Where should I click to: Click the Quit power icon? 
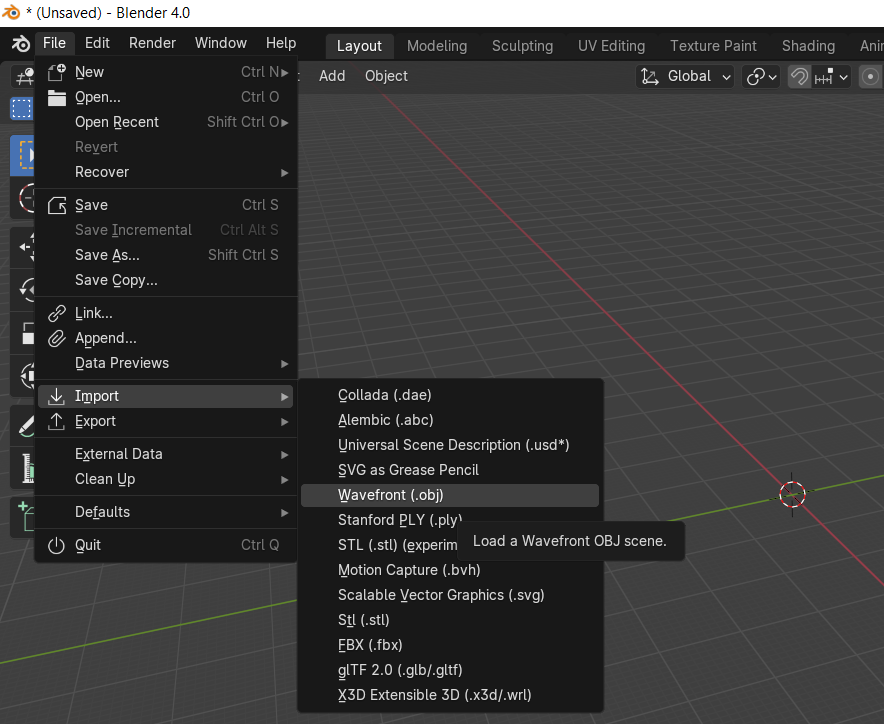56,545
